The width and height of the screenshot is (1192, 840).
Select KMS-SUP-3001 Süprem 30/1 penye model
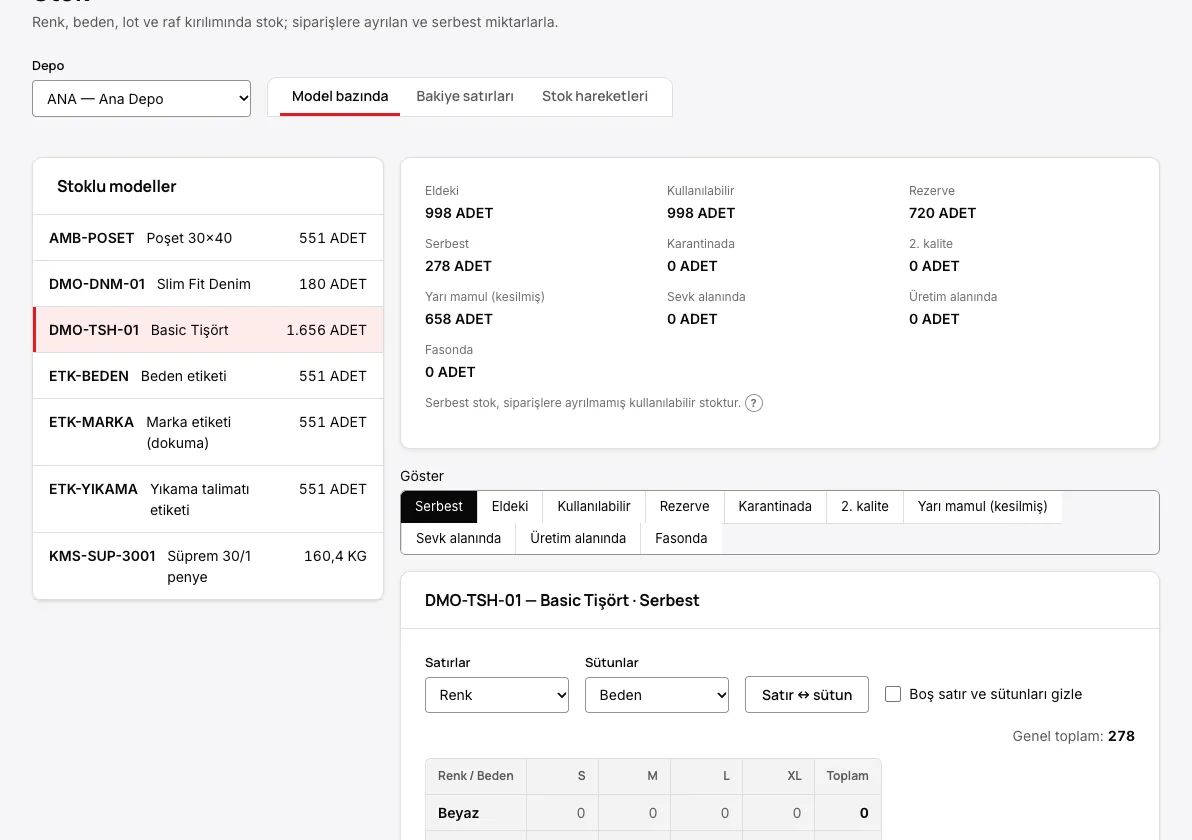click(x=208, y=566)
